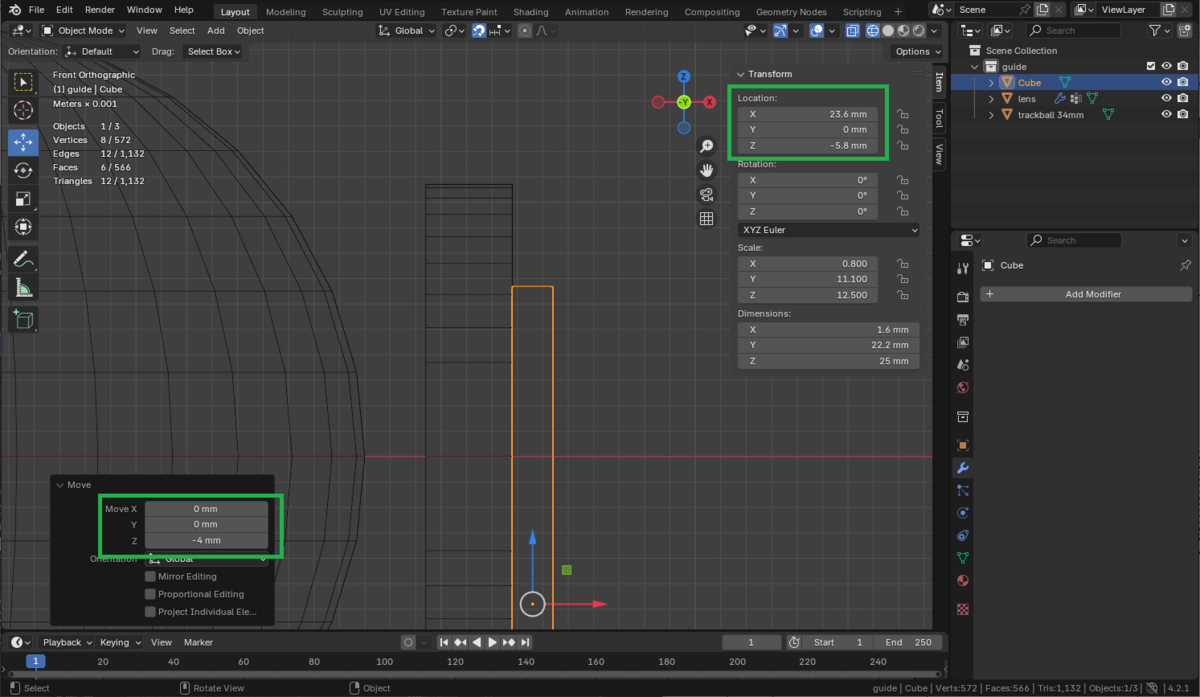This screenshot has width=1200, height=697.
Task: Open the Modifiers wrench properties tab
Action: tap(962, 468)
